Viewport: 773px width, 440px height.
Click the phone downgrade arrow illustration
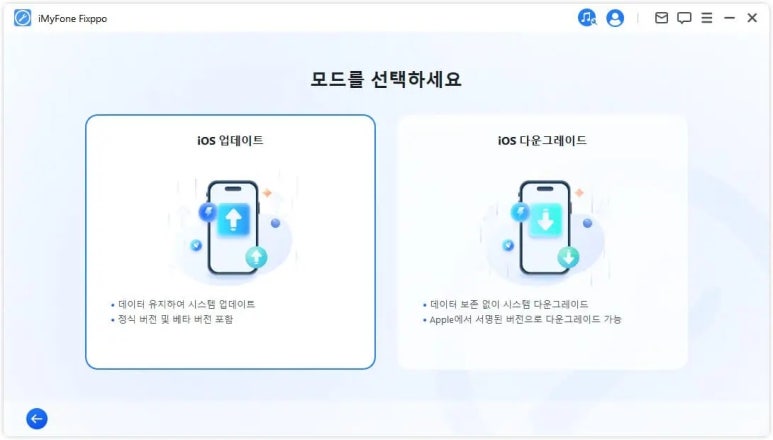[544, 228]
